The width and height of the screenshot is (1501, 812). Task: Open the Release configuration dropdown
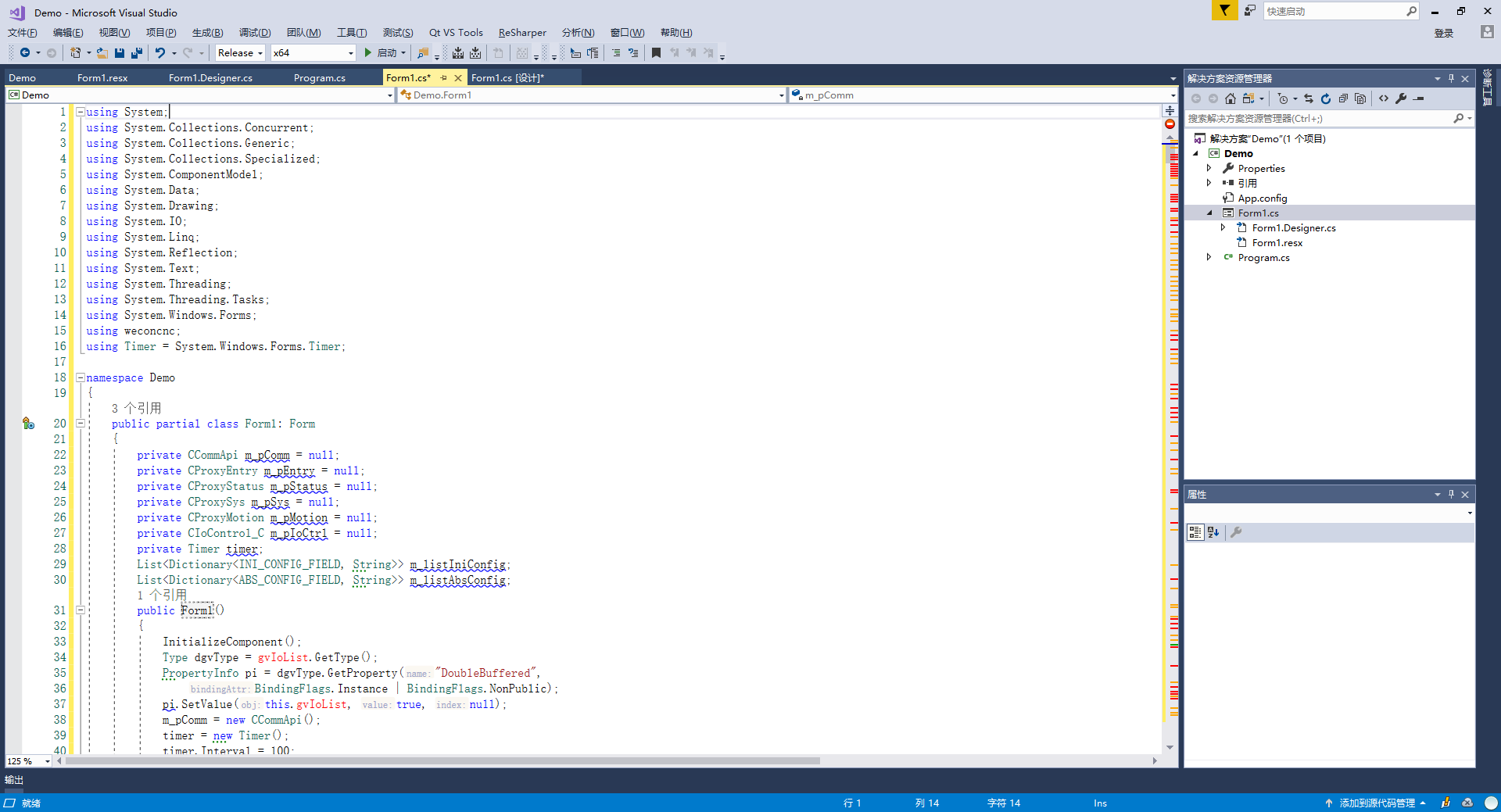pos(240,53)
